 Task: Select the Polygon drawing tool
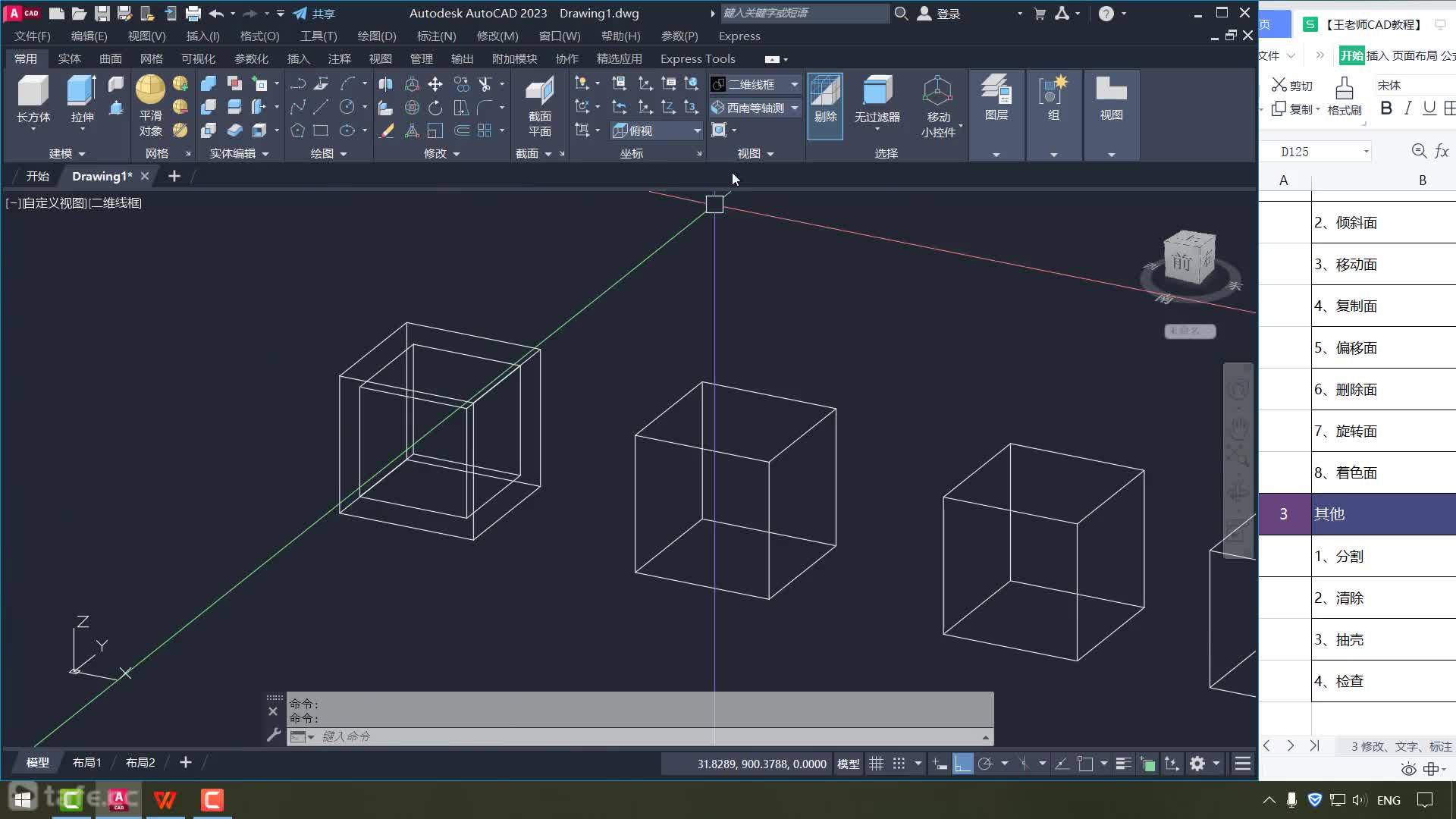click(x=297, y=130)
